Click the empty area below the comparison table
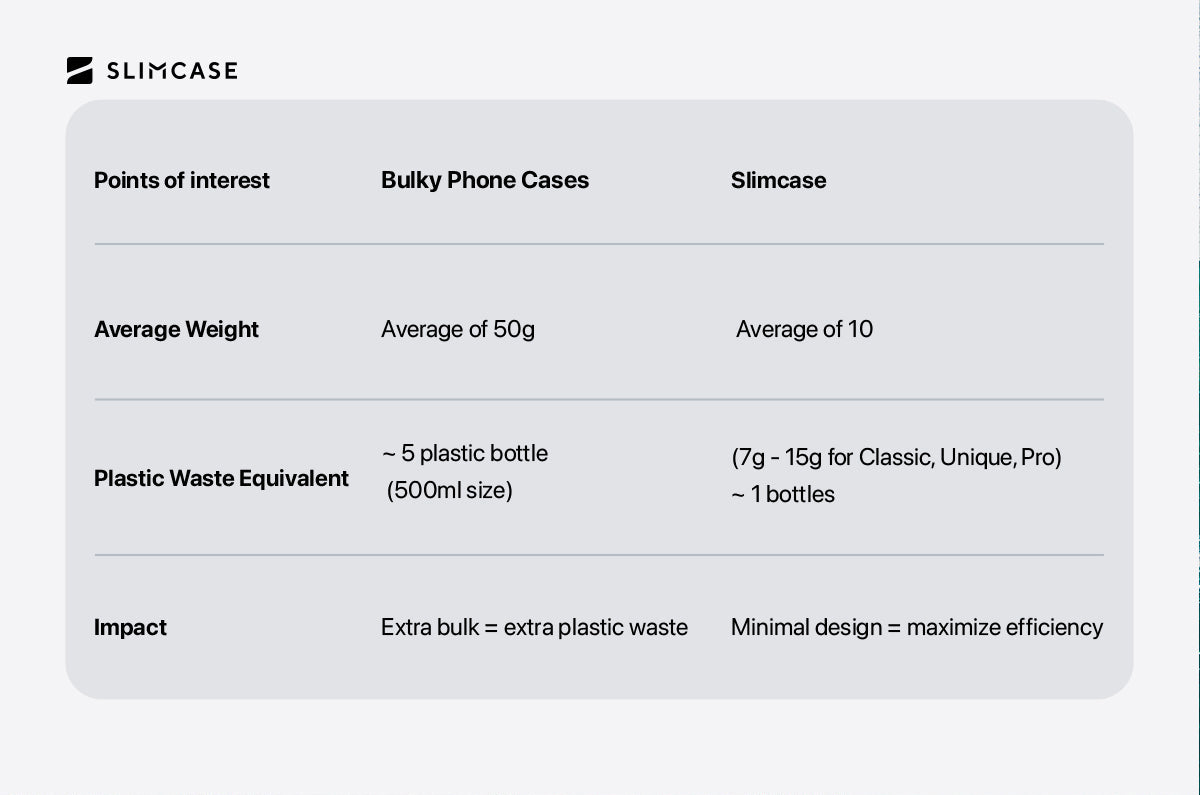1200x795 pixels. [x=599, y=745]
